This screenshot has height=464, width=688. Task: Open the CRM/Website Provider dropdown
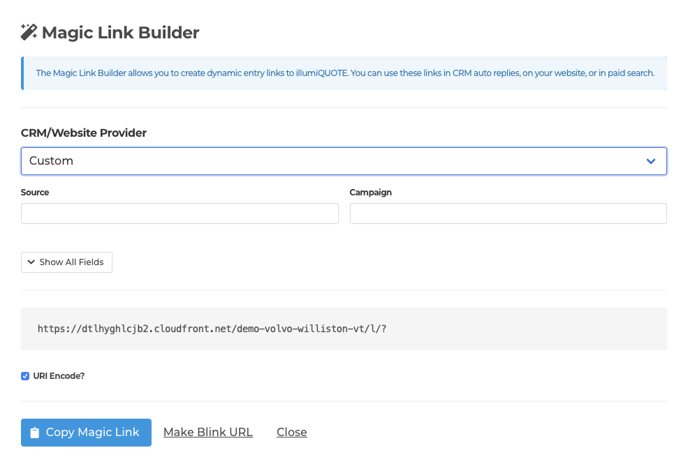pos(344,161)
